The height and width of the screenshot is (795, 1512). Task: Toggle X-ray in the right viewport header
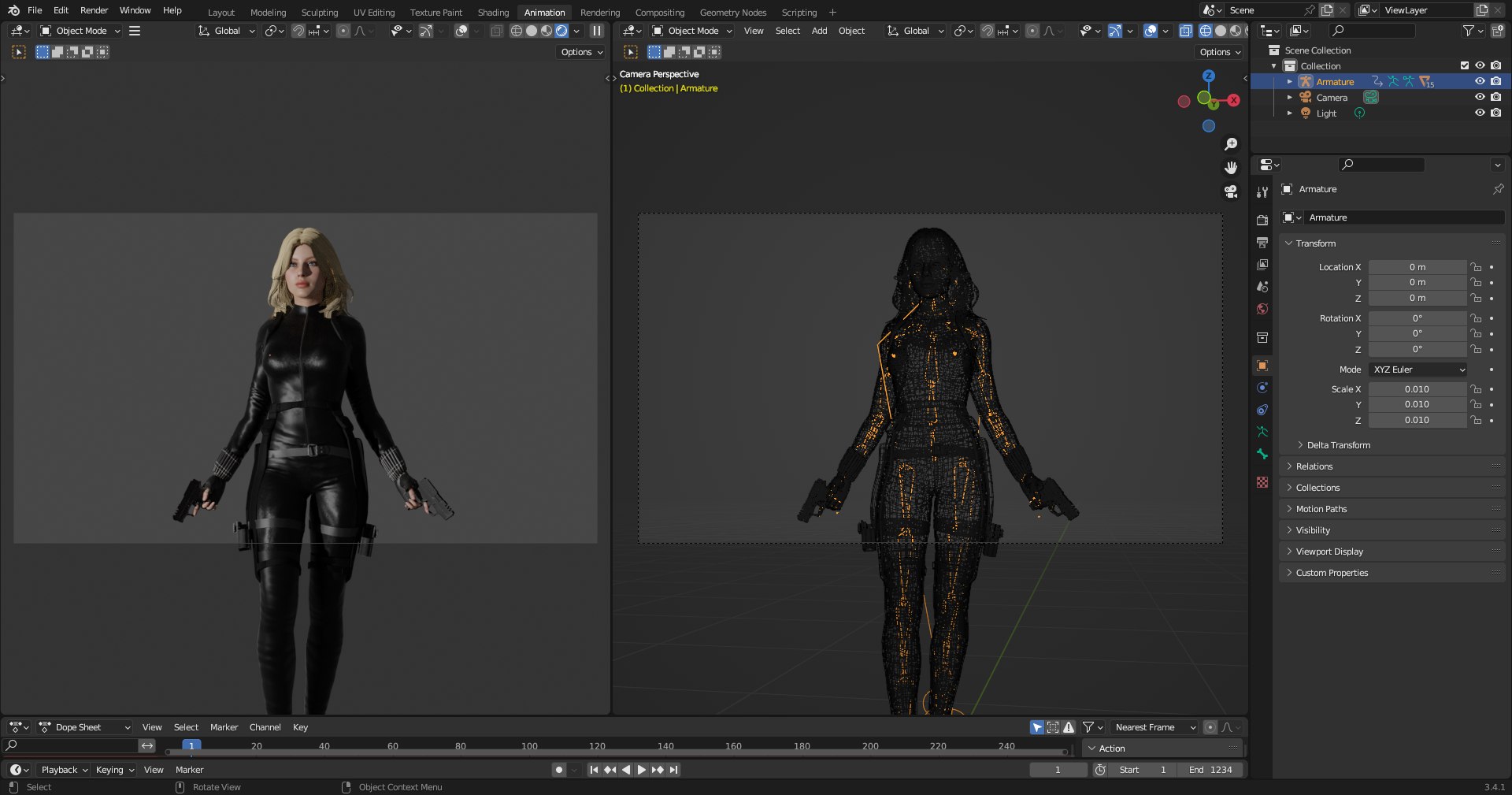[x=1185, y=31]
